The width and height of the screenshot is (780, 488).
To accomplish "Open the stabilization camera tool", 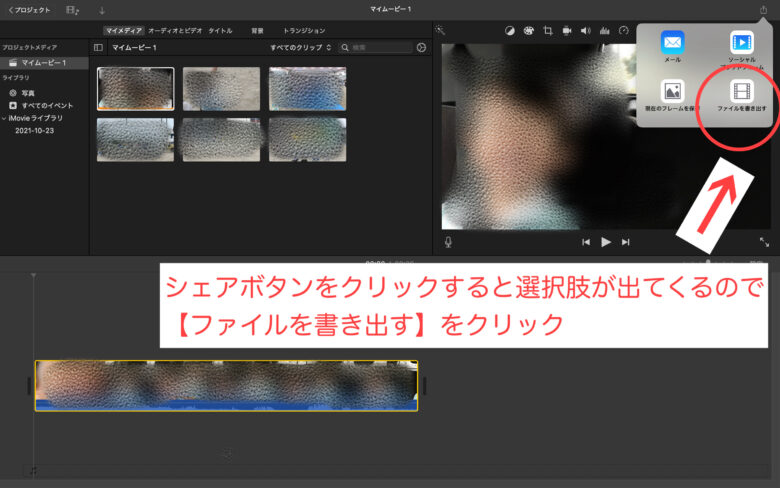I will (x=566, y=30).
